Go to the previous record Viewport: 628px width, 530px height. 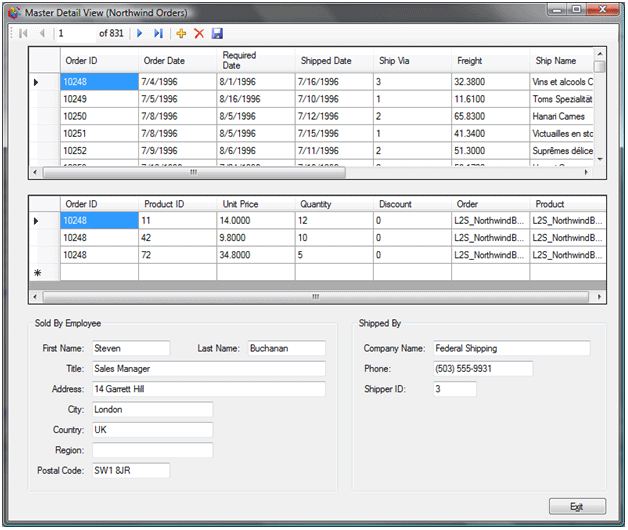(42, 34)
